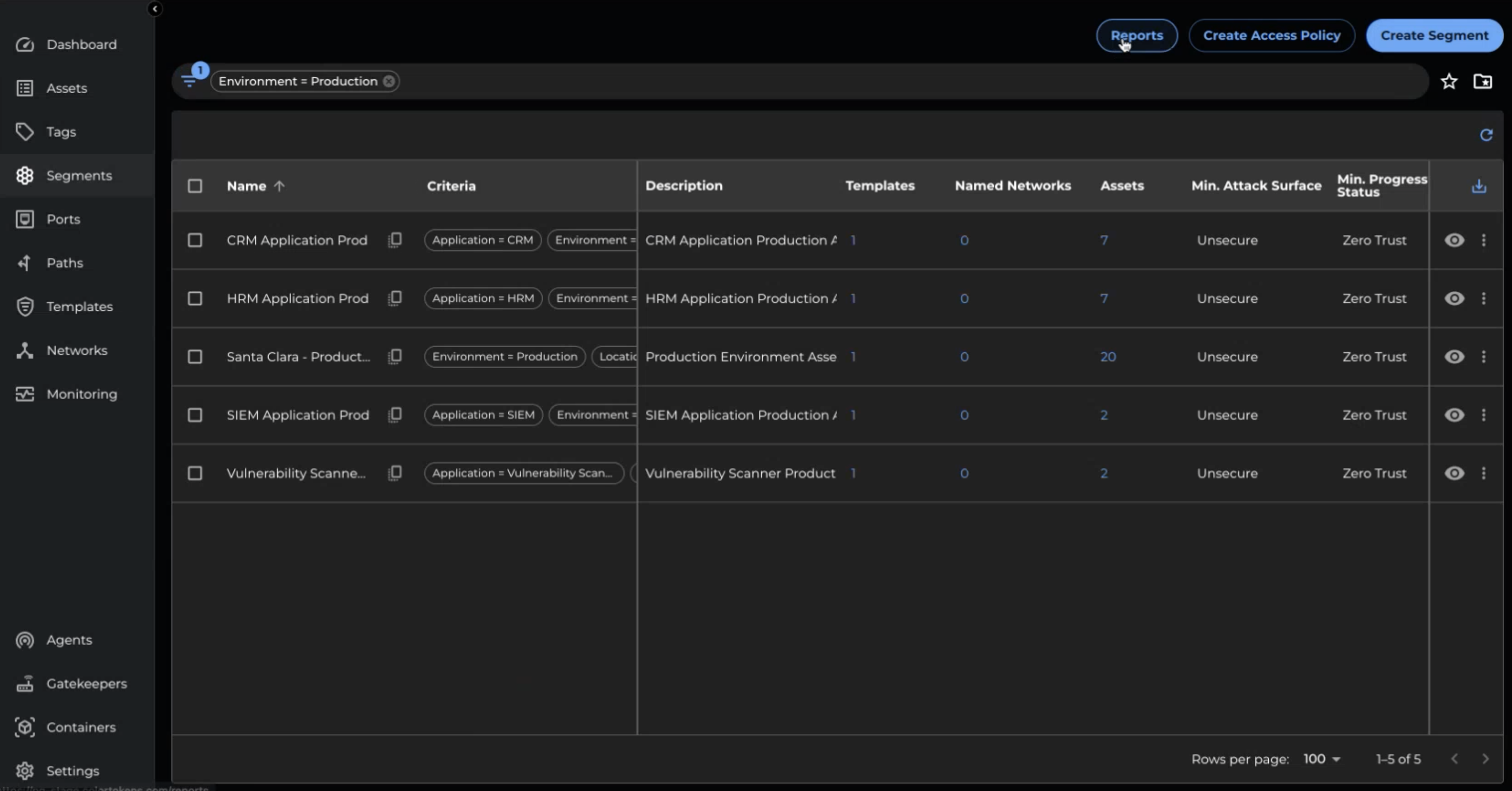This screenshot has height=791, width=1512.
Task: Click the star favorite icon
Action: (x=1448, y=81)
